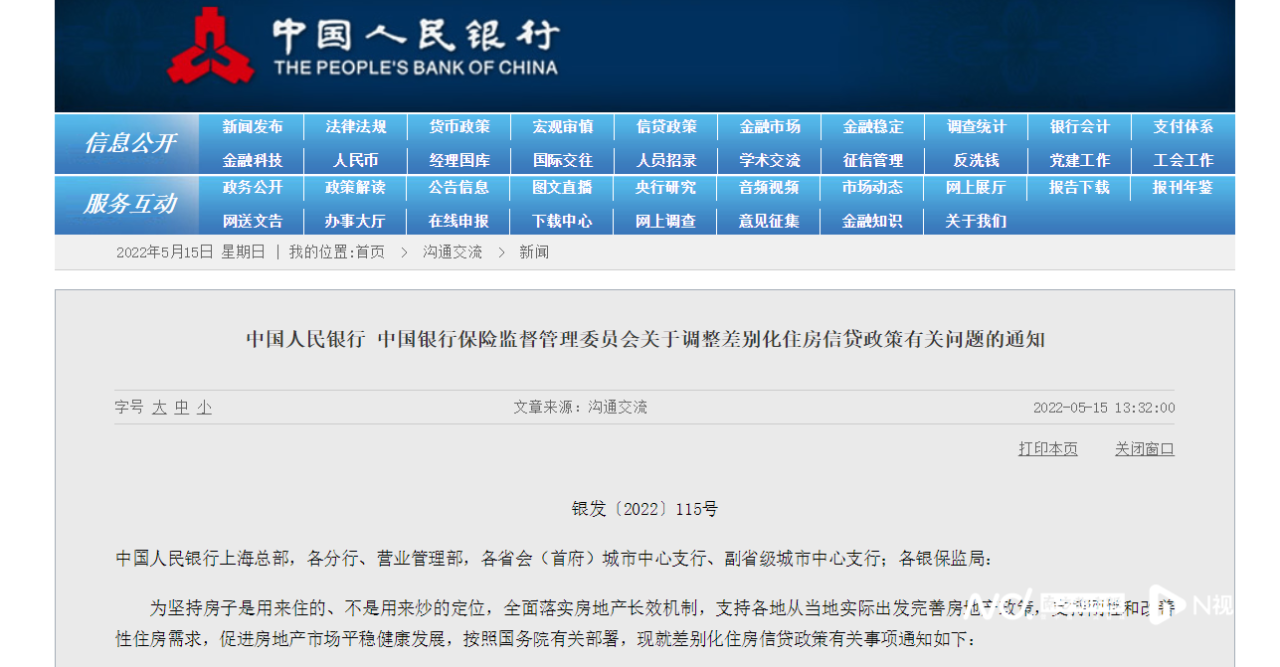Go to 意见征集 section

click(x=770, y=221)
